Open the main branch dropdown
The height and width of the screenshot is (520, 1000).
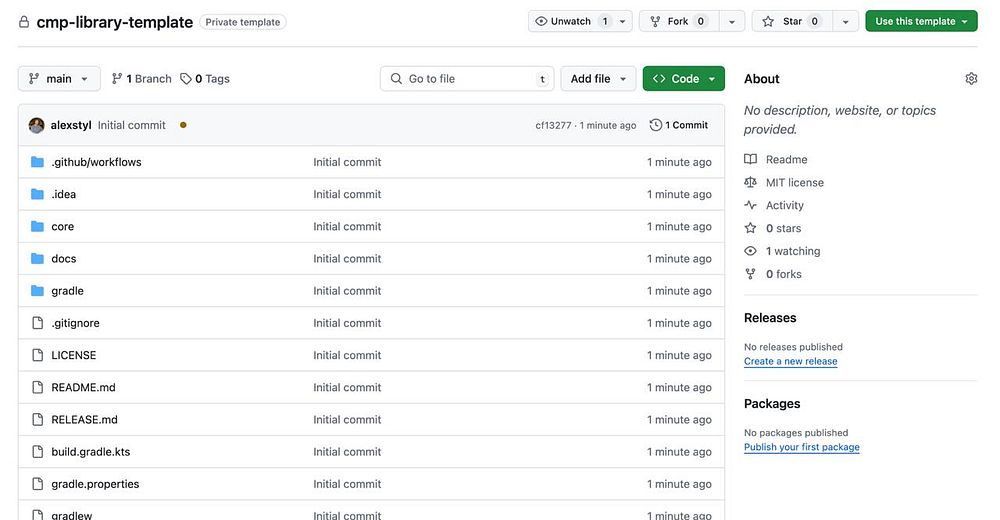(x=59, y=79)
